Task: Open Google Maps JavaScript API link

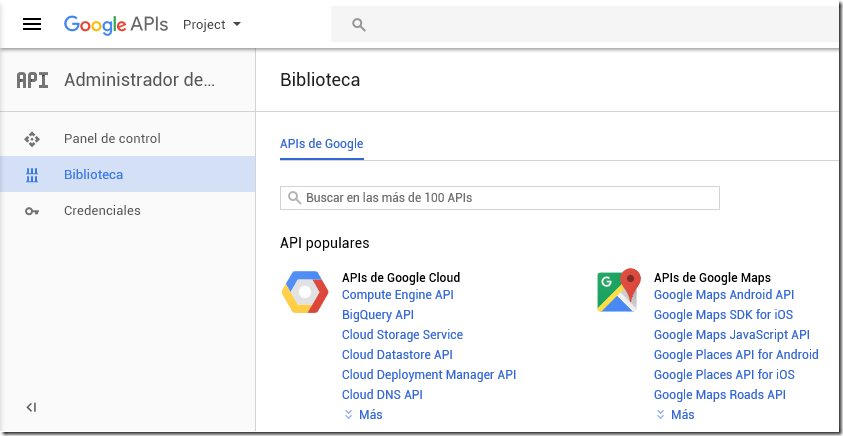Action: [732, 334]
